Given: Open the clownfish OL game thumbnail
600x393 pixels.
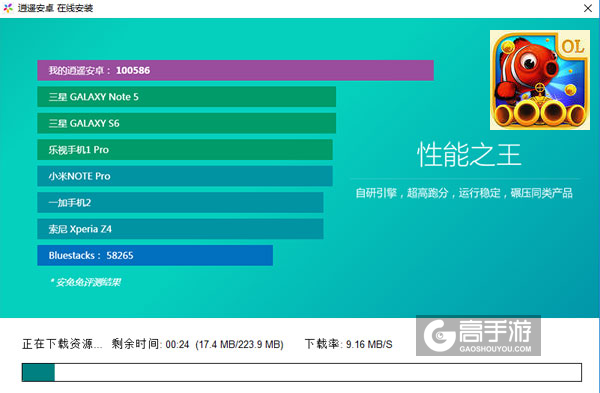Looking at the screenshot, I should (x=540, y=80).
